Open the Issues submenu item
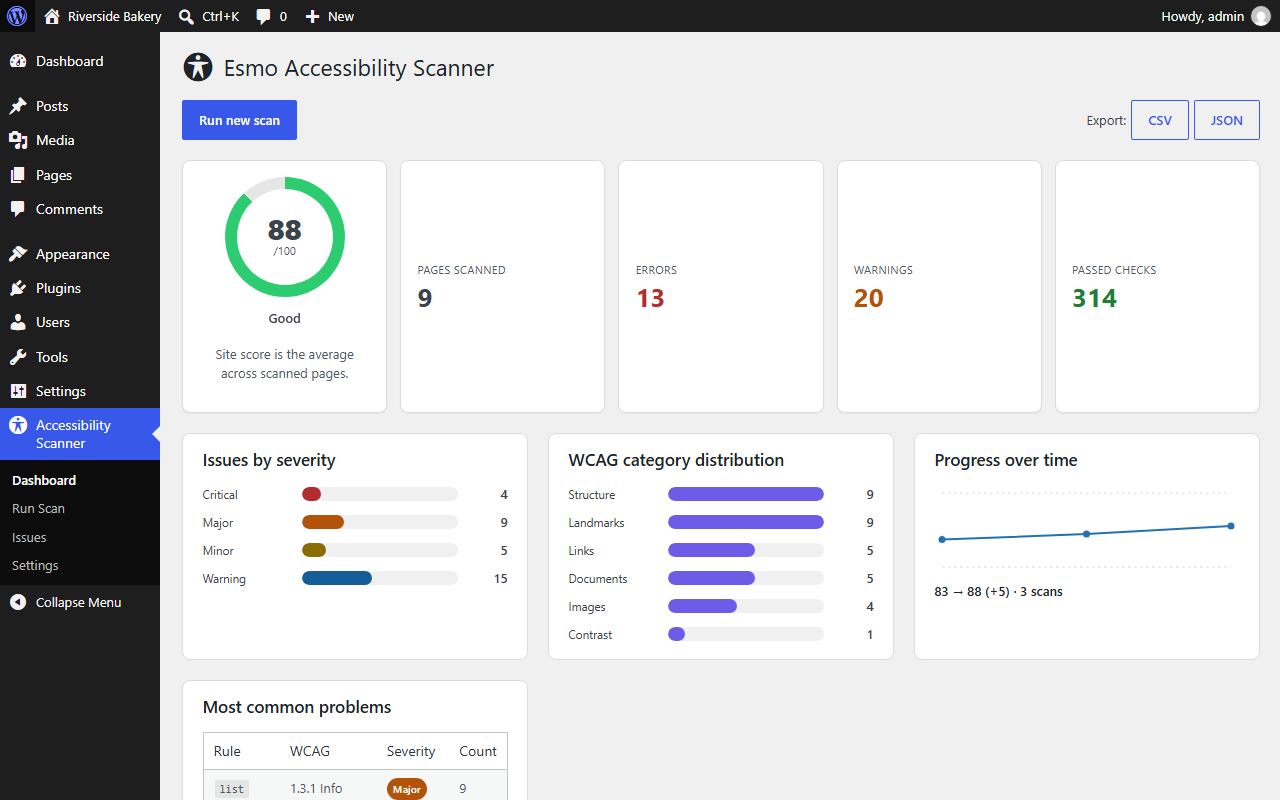The height and width of the screenshot is (800, 1280). 29,537
